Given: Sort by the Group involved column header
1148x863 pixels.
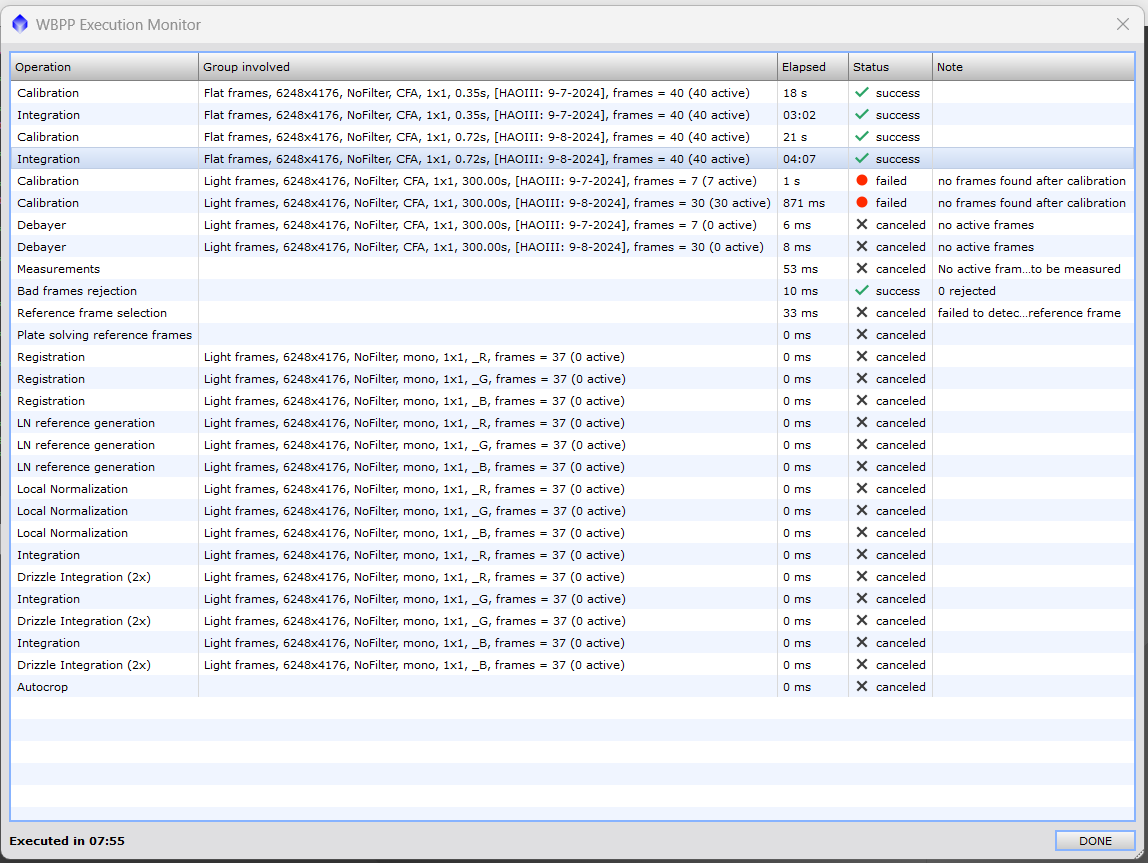Looking at the screenshot, I should click(x=488, y=67).
